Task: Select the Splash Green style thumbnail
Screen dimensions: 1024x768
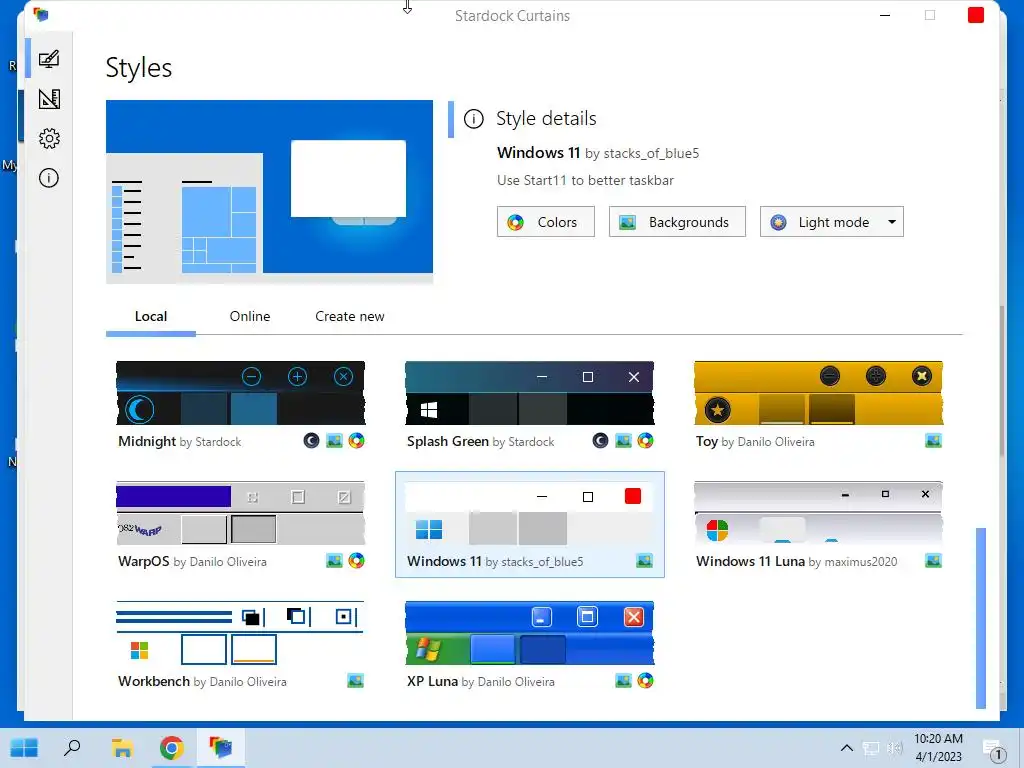Action: click(x=529, y=393)
